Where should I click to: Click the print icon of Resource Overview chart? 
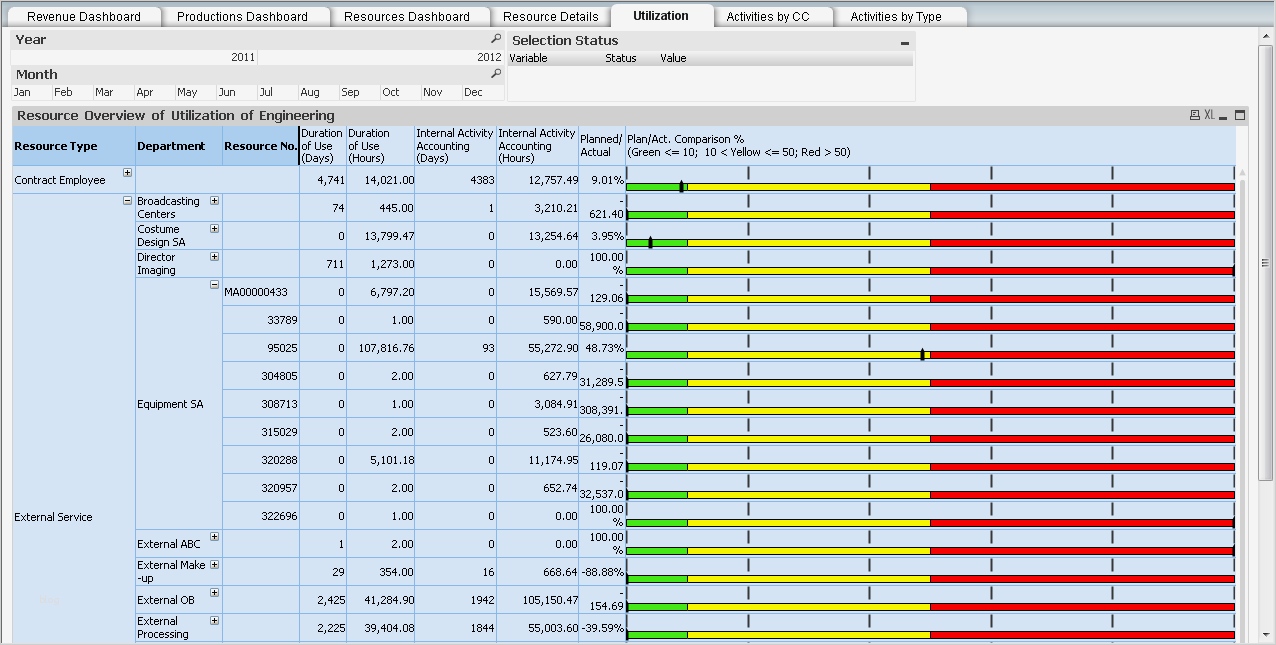pos(1194,115)
